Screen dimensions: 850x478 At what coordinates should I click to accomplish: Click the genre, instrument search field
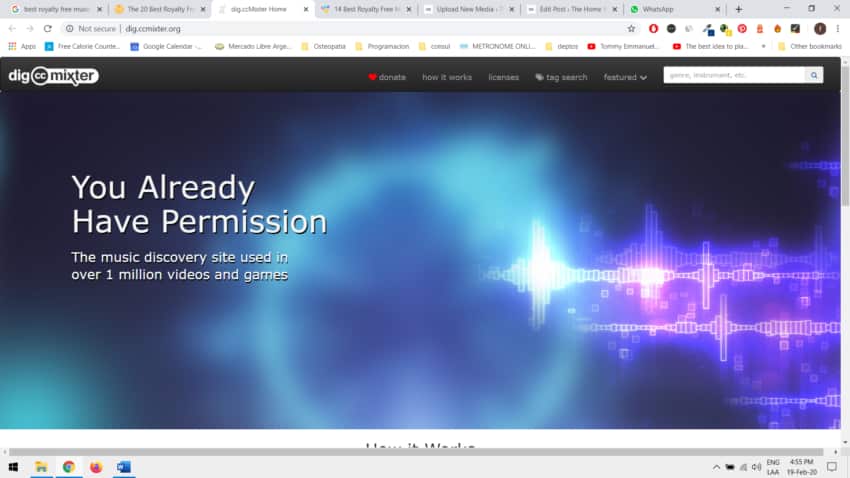click(734, 75)
